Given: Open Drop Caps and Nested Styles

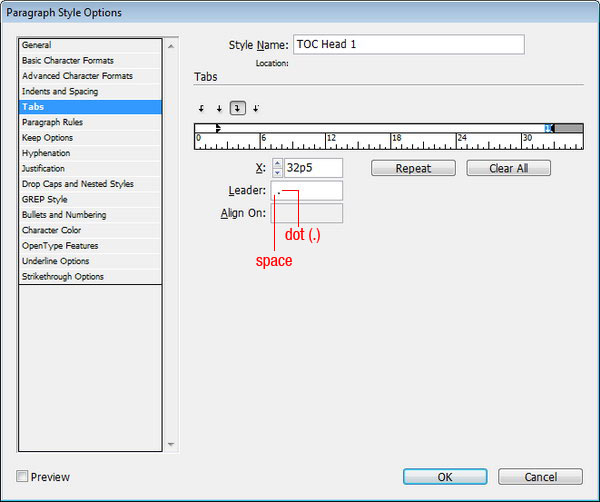Looking at the screenshot, I should (90, 184).
